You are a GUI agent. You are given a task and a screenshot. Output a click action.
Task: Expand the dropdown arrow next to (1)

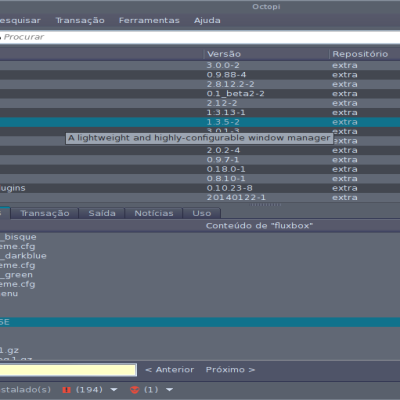[x=169, y=390]
